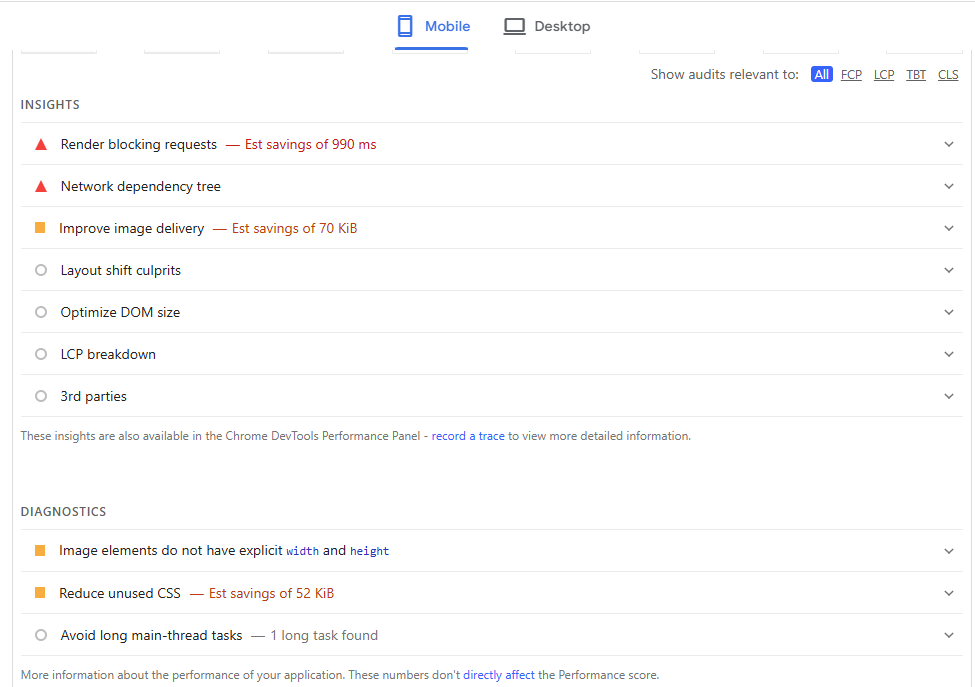Switch to the Mobile tab
Viewport: 975px width, 687px height.
[x=433, y=26]
